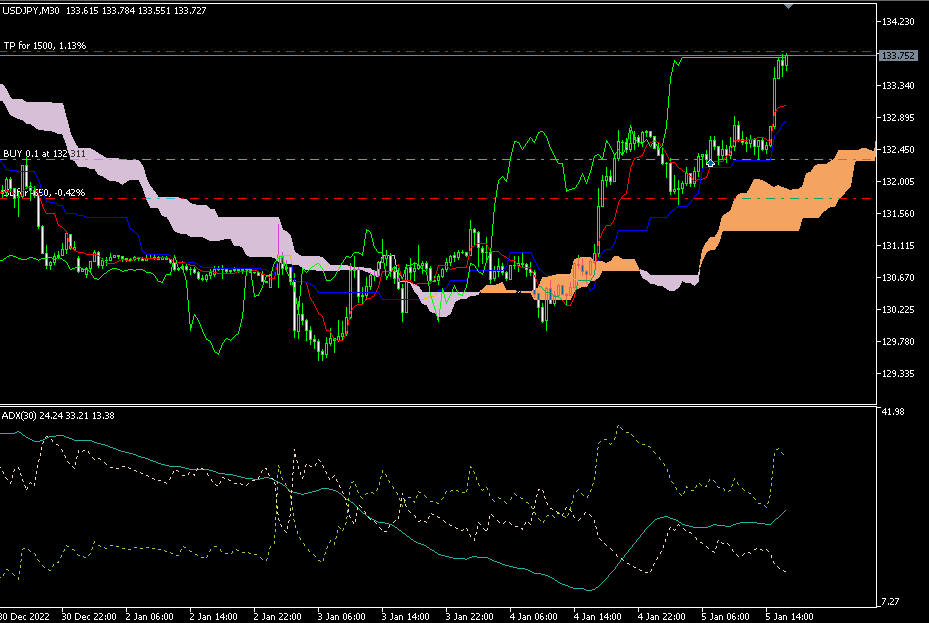This screenshot has height=623, width=929.
Task: Click the 41.98 ADX scale value
Action: pyautogui.click(x=892, y=412)
